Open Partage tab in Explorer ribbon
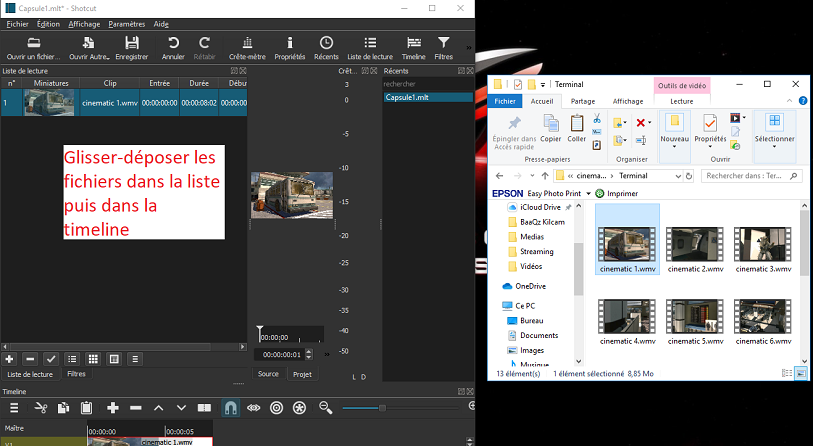This screenshot has width=813, height=446. [583, 101]
